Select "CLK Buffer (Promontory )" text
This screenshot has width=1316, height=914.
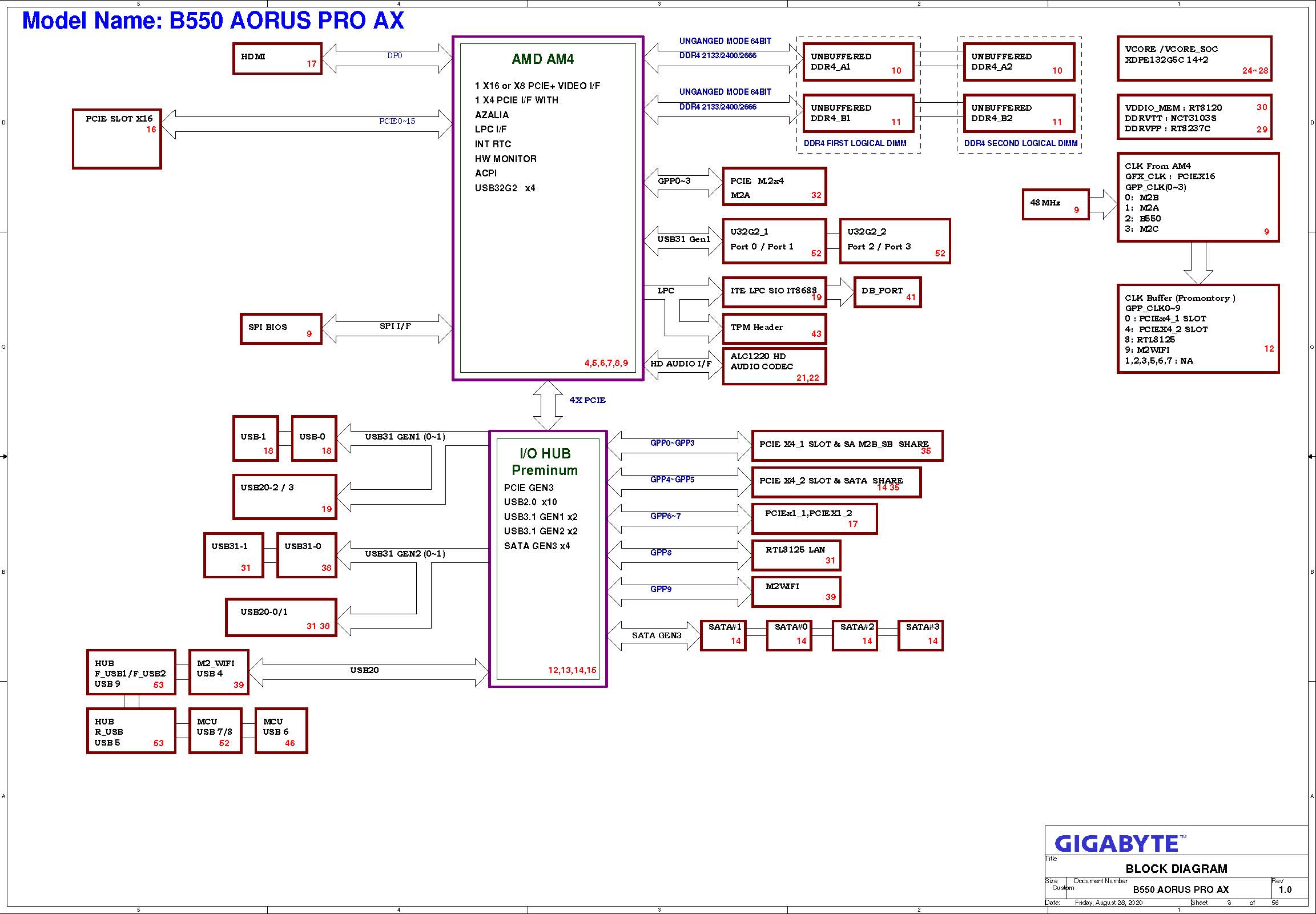1180,298
